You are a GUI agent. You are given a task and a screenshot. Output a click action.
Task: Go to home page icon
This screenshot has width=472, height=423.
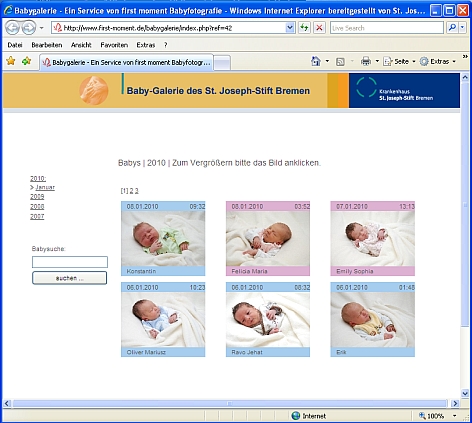click(x=316, y=61)
